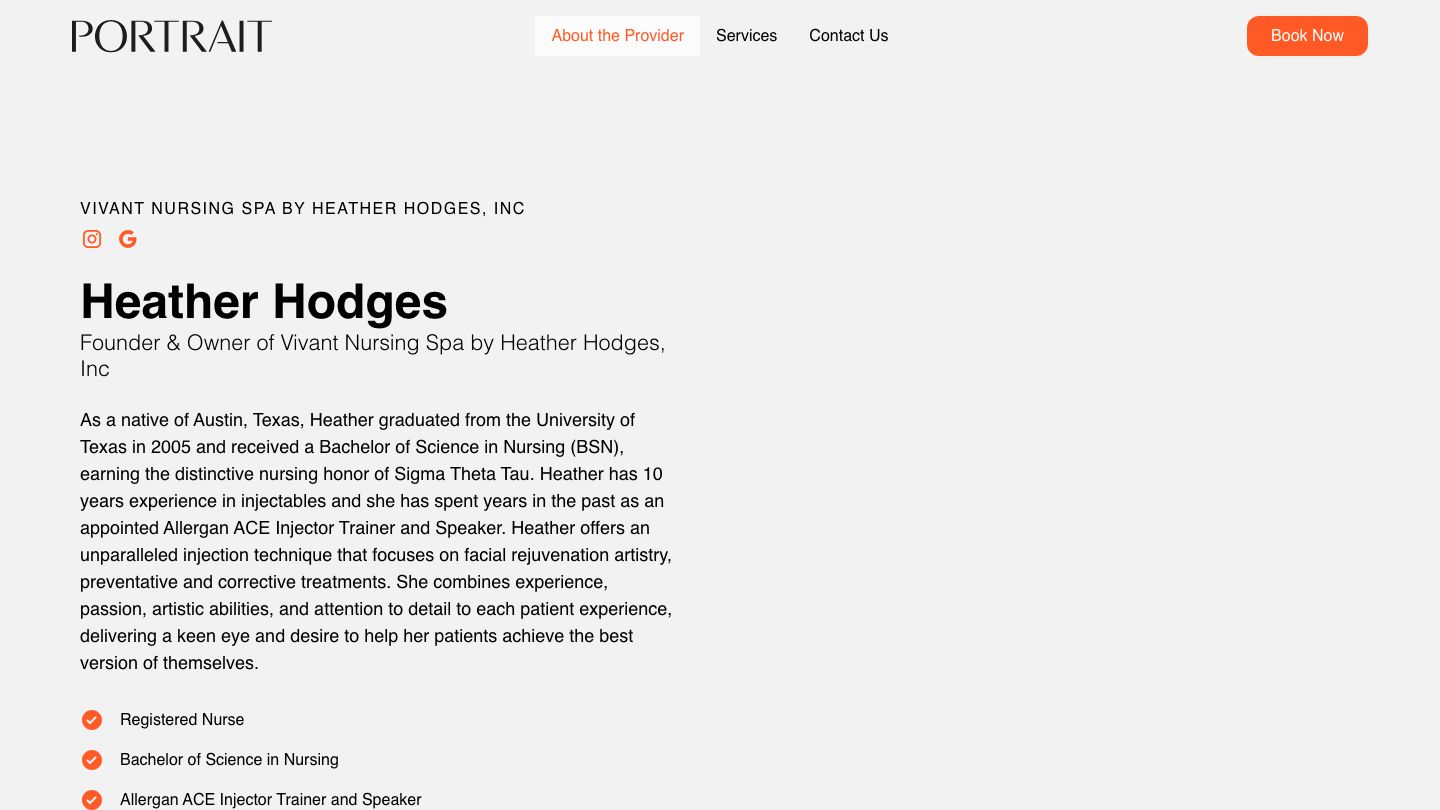1440x810 pixels.
Task: Click the checkmark beside Registered Nurse
Action: 92,720
